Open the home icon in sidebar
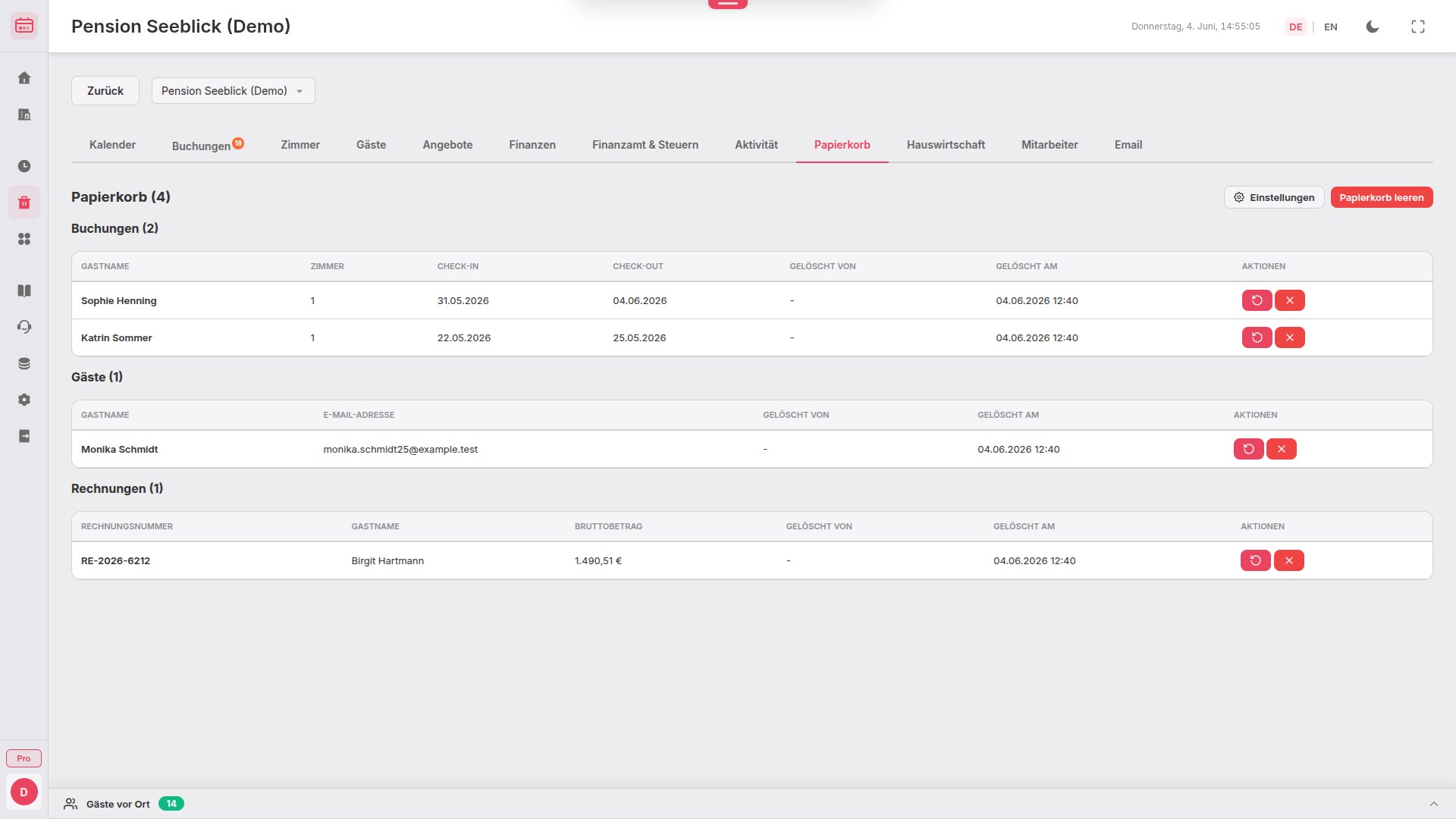1456x819 pixels. pos(24,78)
